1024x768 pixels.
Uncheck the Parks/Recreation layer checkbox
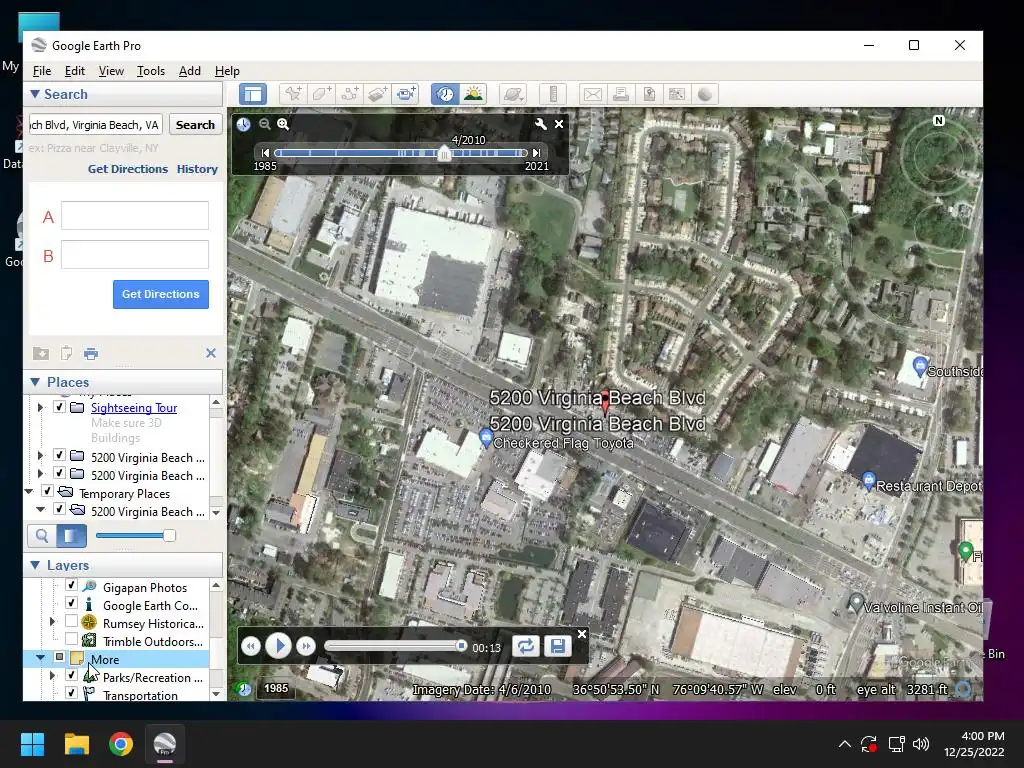pyautogui.click(x=71, y=675)
